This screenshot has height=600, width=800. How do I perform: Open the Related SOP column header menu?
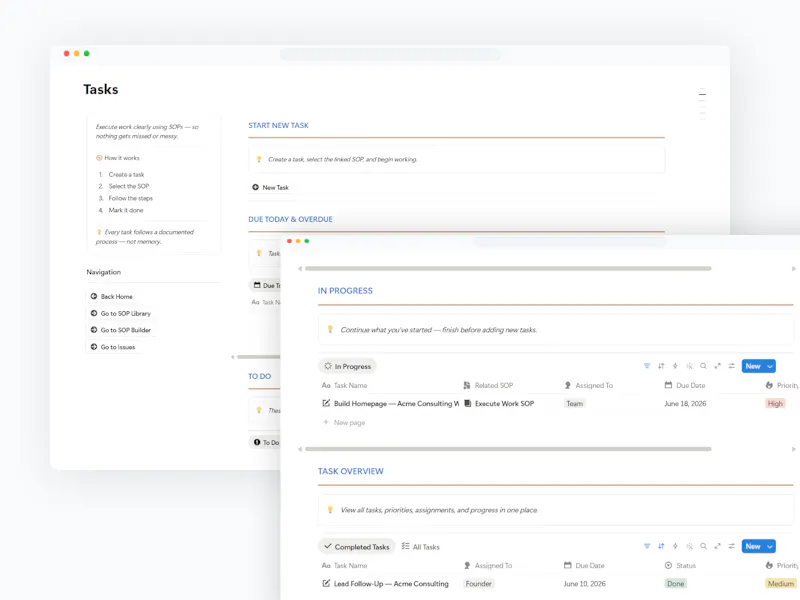(488, 385)
